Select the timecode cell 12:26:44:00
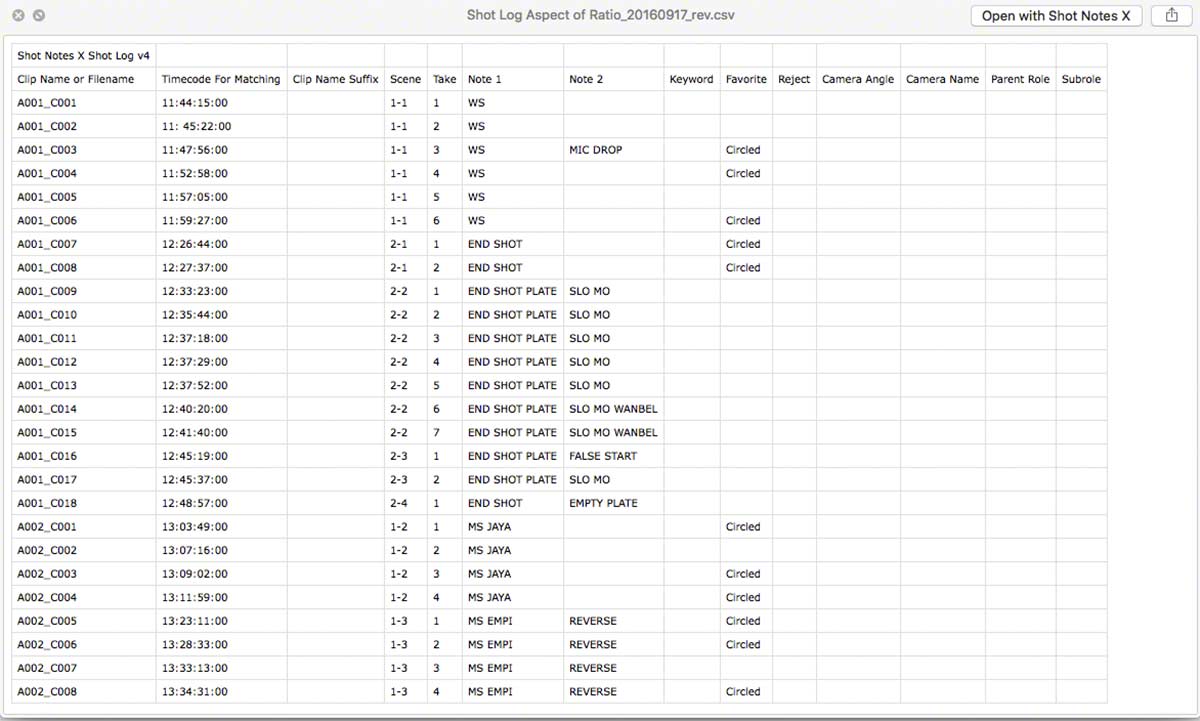The width and height of the screenshot is (1200, 721). pyautogui.click(x=221, y=244)
